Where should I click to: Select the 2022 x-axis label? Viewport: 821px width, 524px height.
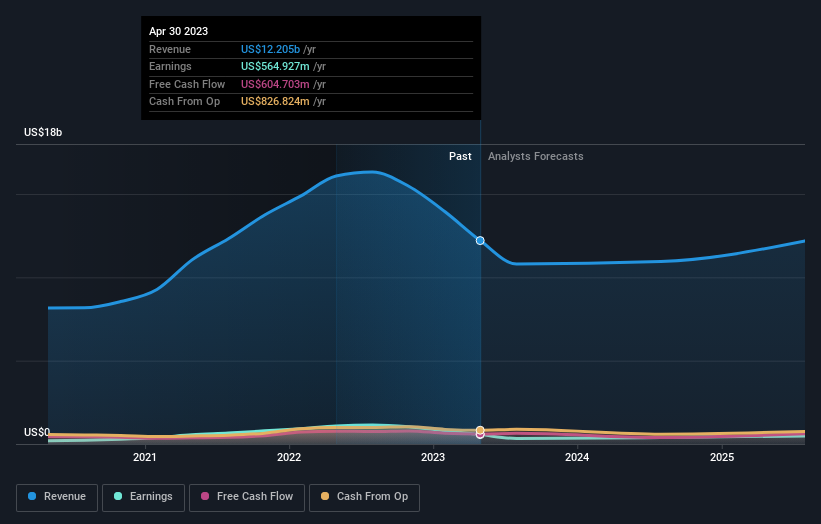pyautogui.click(x=289, y=457)
